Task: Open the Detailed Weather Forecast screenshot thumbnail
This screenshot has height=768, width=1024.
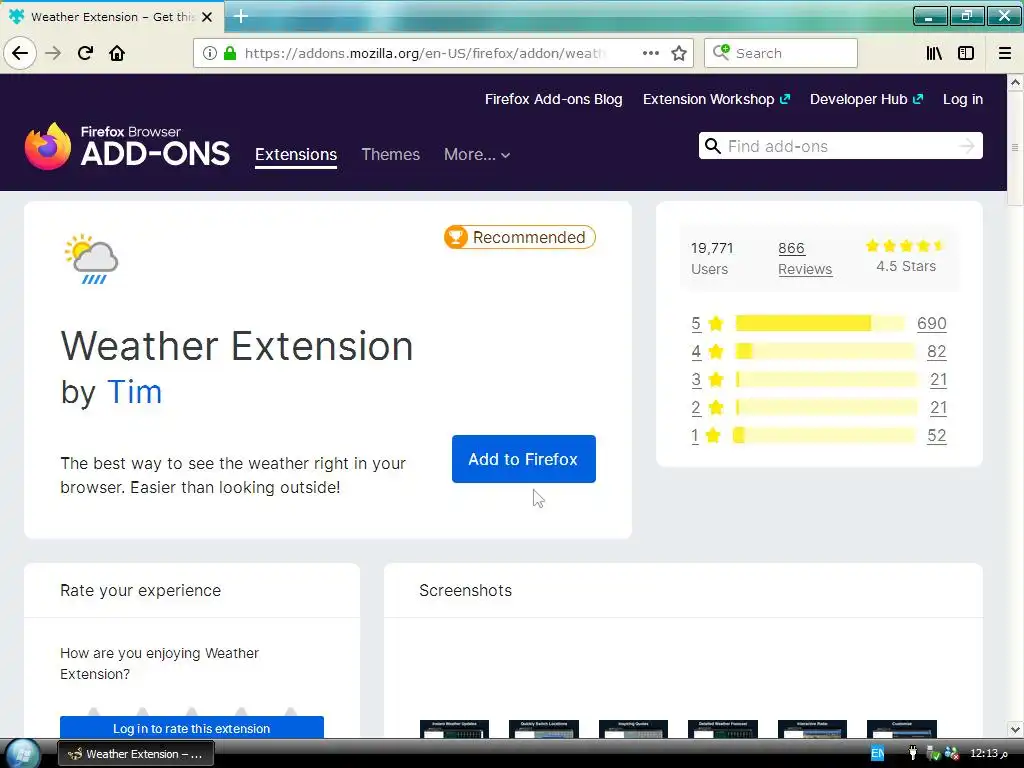Action: (x=723, y=729)
